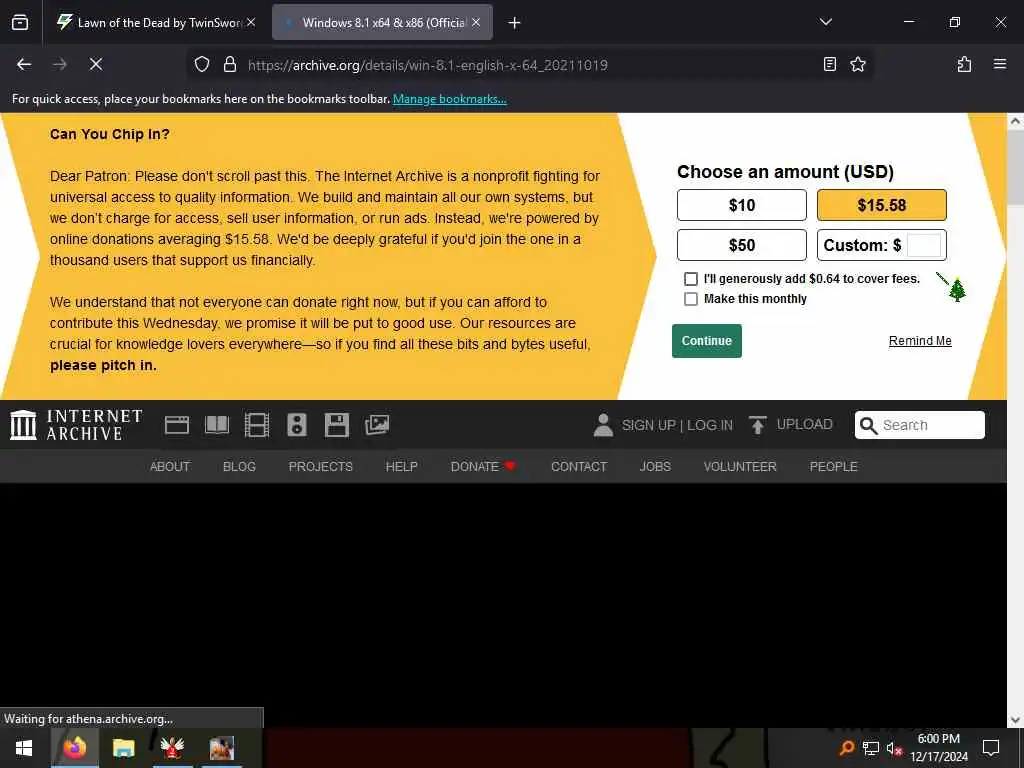The height and width of the screenshot is (768, 1024).
Task: Open ABOUT in the Archive menu
Action: 170,467
